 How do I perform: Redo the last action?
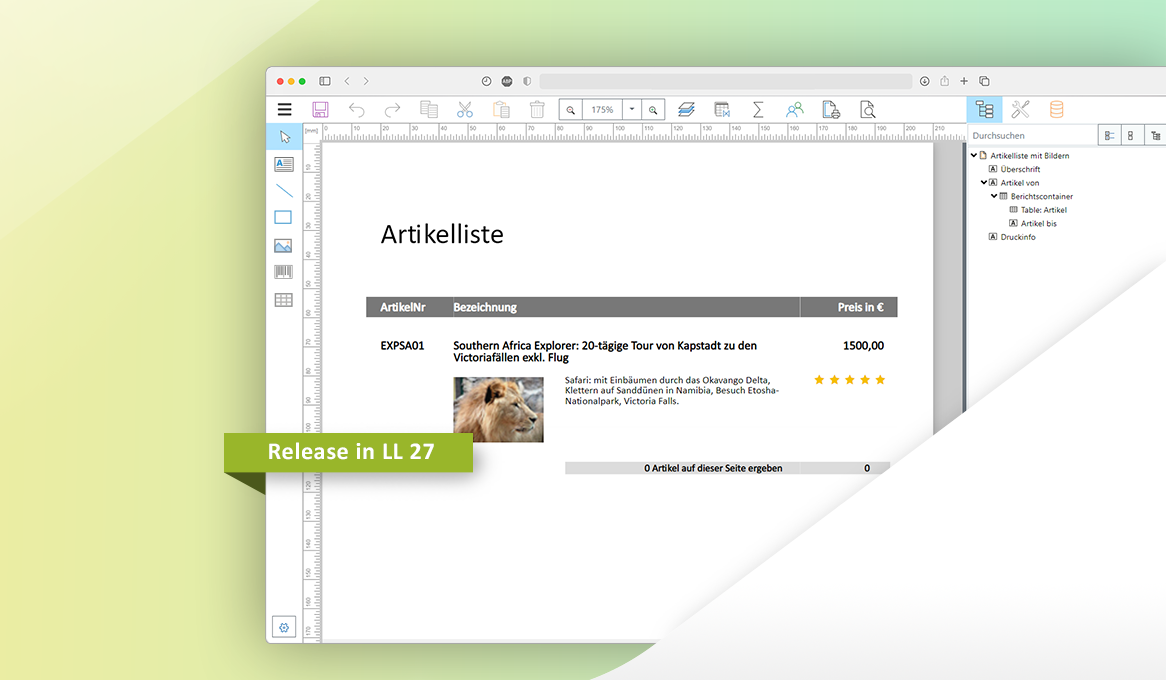point(392,110)
